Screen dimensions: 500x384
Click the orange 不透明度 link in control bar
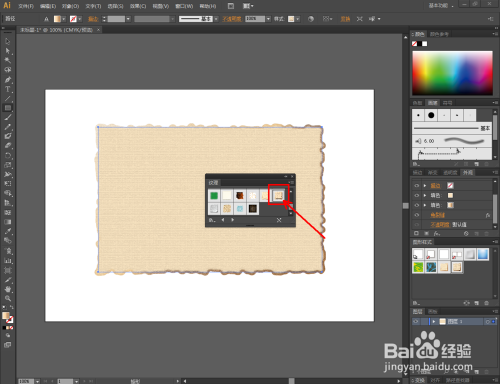click(x=232, y=19)
